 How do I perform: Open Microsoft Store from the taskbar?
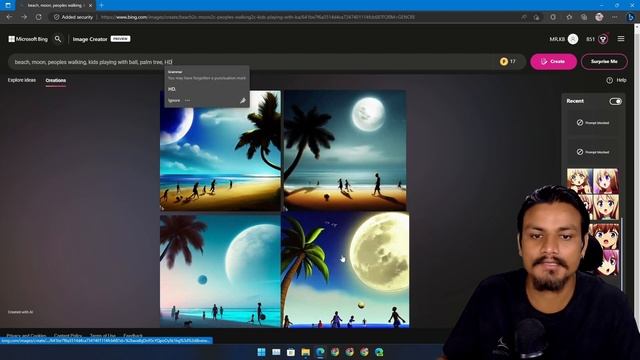(291, 352)
